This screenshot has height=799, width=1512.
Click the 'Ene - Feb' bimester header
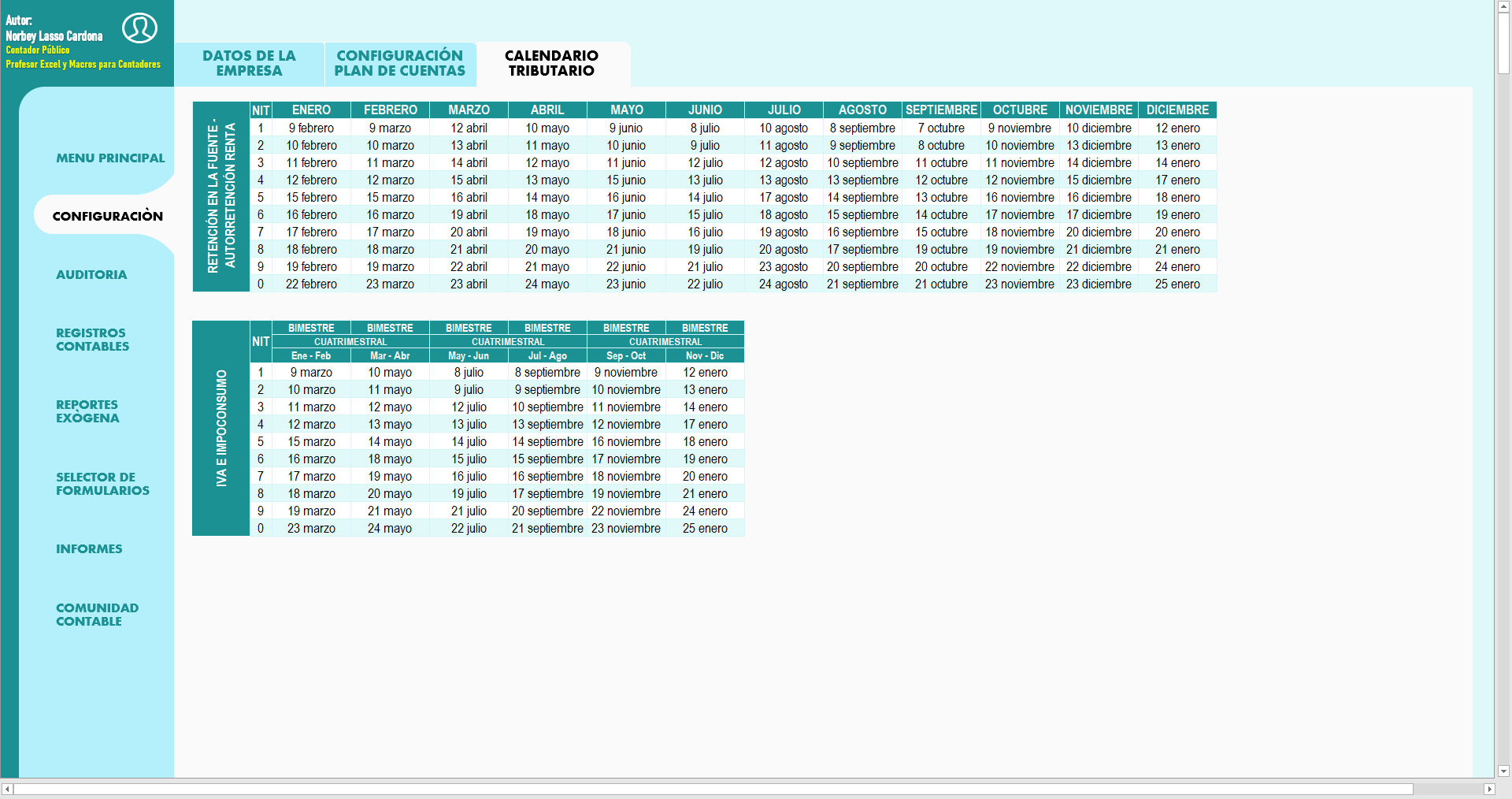(x=311, y=356)
